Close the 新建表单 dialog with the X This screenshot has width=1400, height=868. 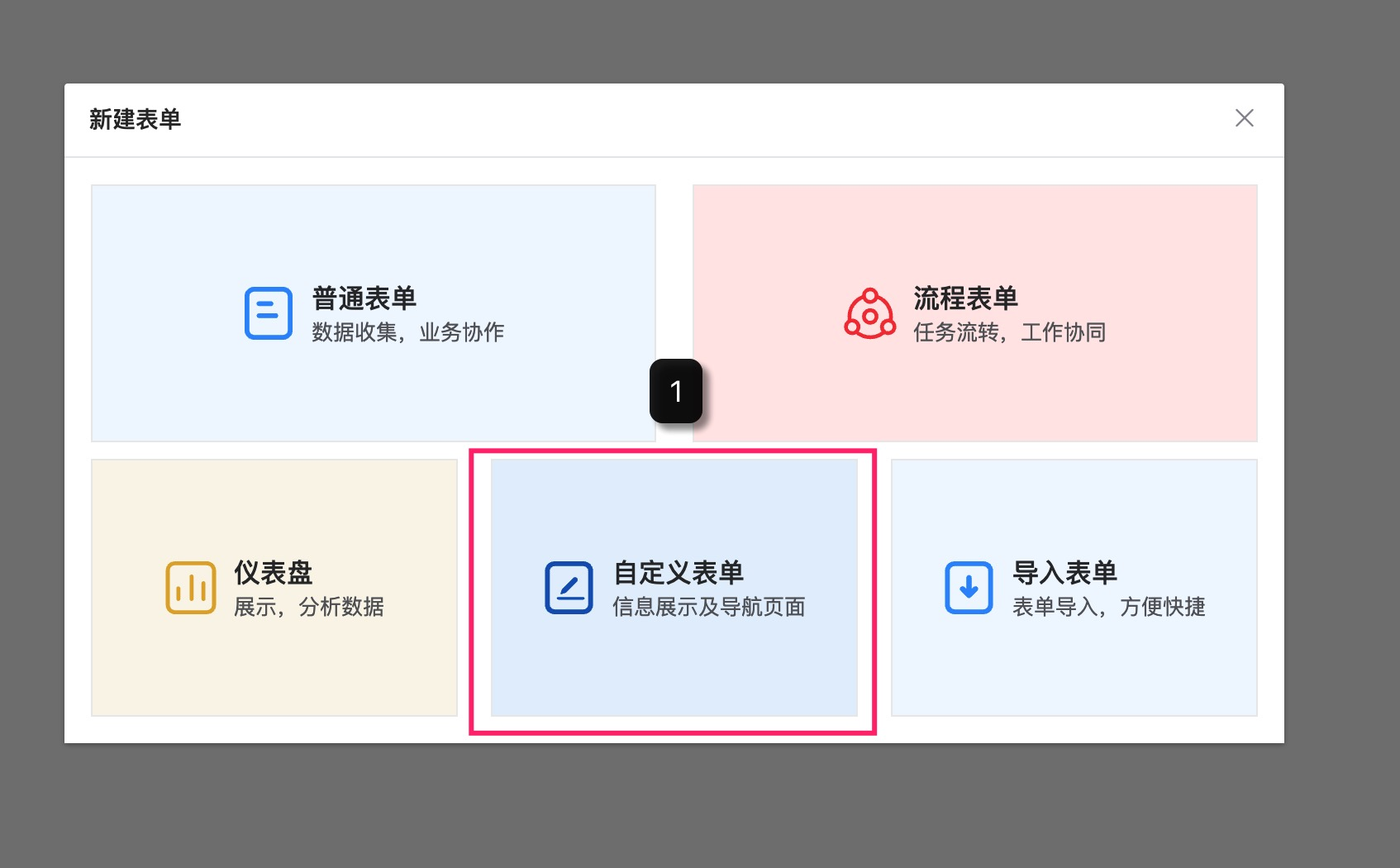click(1244, 118)
